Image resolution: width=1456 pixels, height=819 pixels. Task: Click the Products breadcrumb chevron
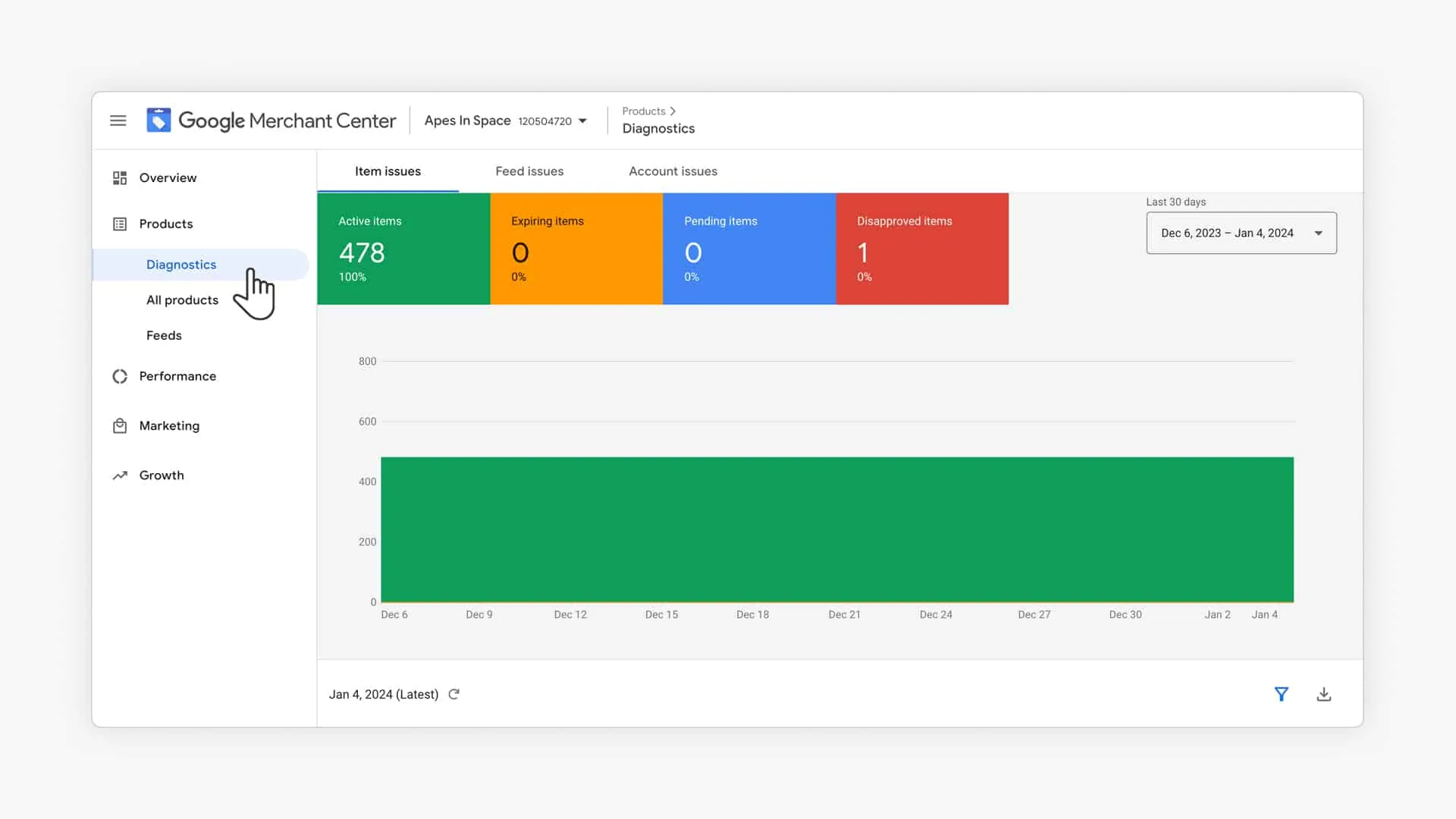tap(673, 111)
